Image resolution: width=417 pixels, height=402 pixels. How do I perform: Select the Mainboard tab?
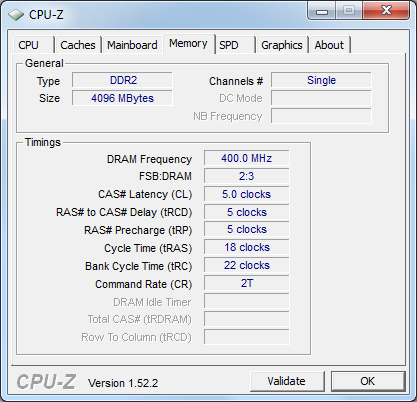(x=132, y=45)
